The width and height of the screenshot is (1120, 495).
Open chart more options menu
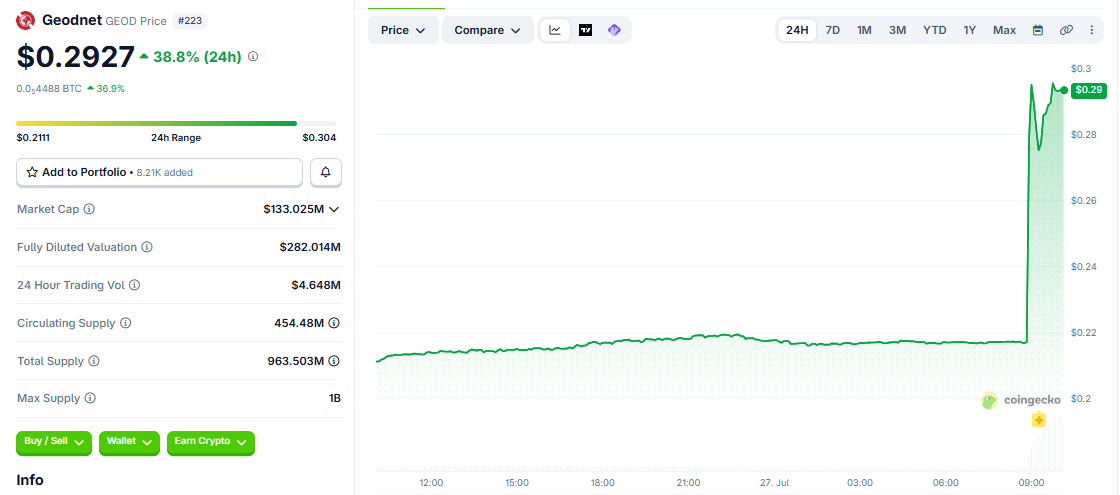point(1091,30)
